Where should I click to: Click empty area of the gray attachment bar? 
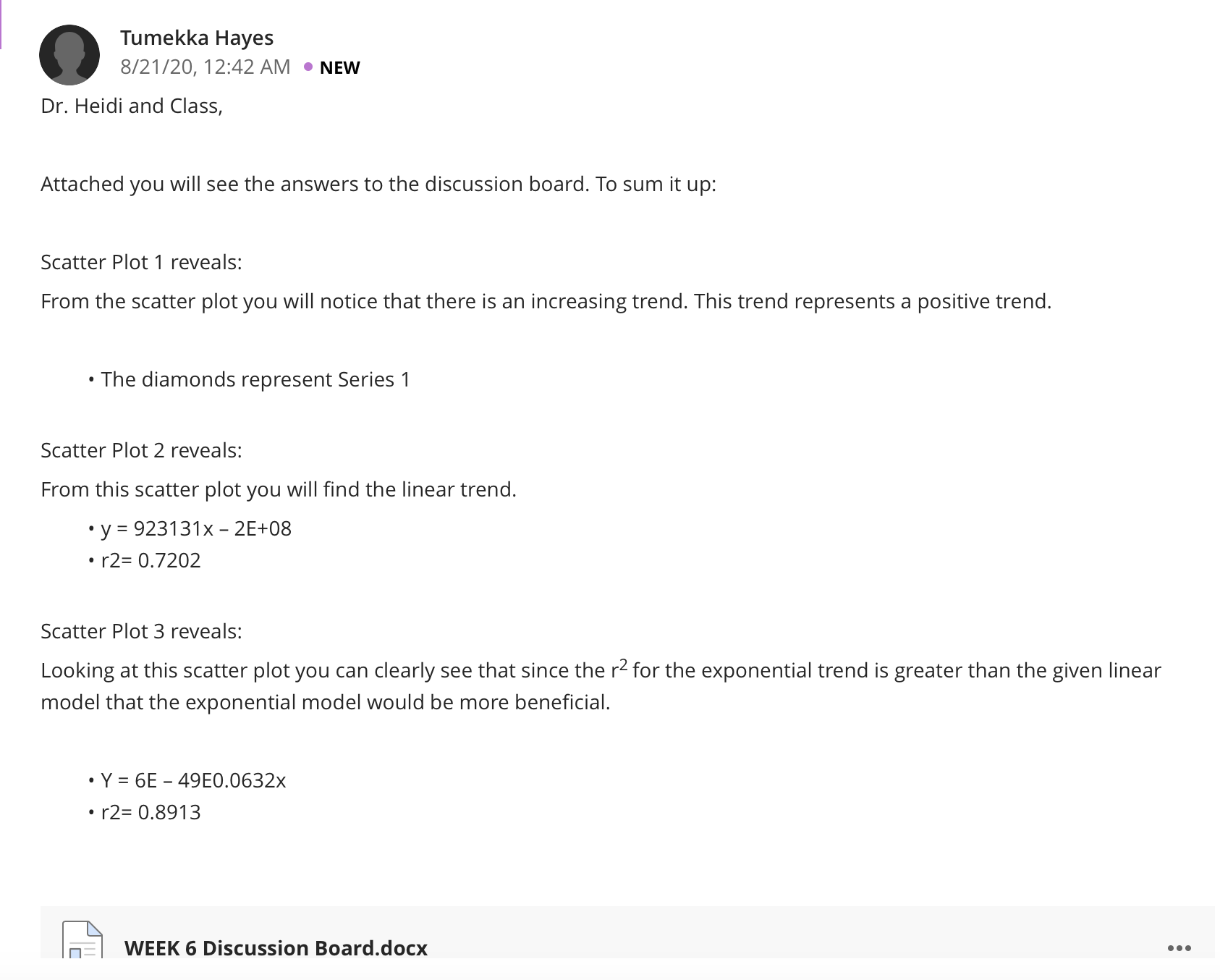pos(796,934)
